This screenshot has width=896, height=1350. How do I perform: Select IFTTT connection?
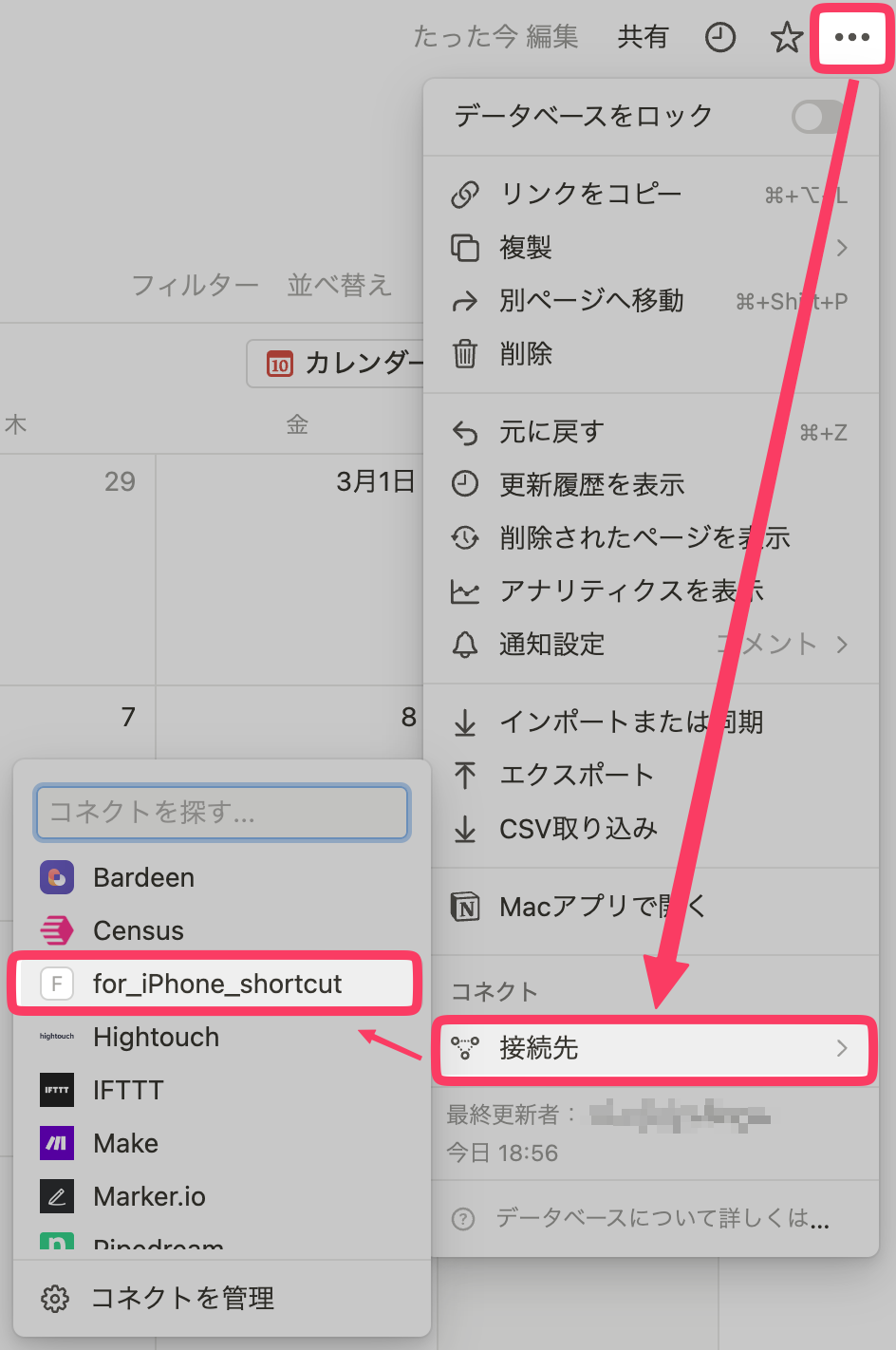(x=222, y=1090)
